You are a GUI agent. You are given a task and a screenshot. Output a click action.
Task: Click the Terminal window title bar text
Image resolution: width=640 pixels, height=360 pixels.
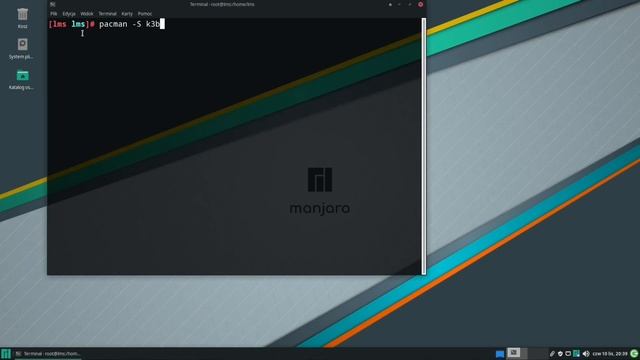[222, 4]
